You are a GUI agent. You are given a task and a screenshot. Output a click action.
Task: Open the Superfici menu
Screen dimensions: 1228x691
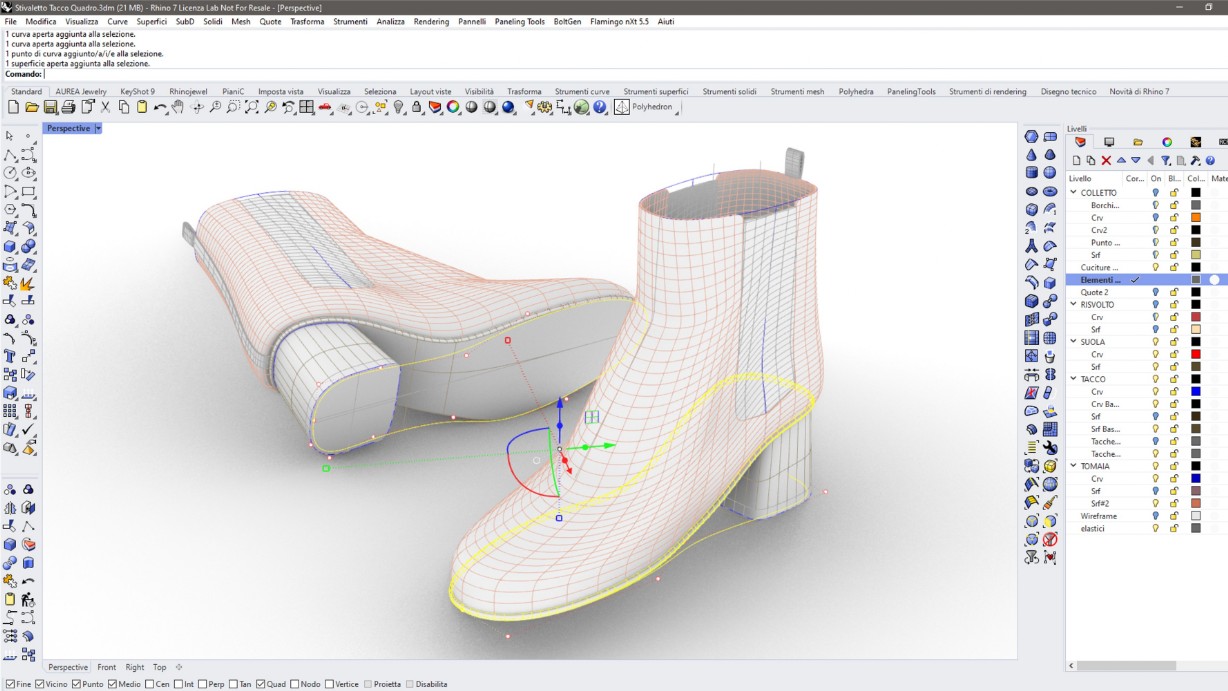[x=152, y=21]
